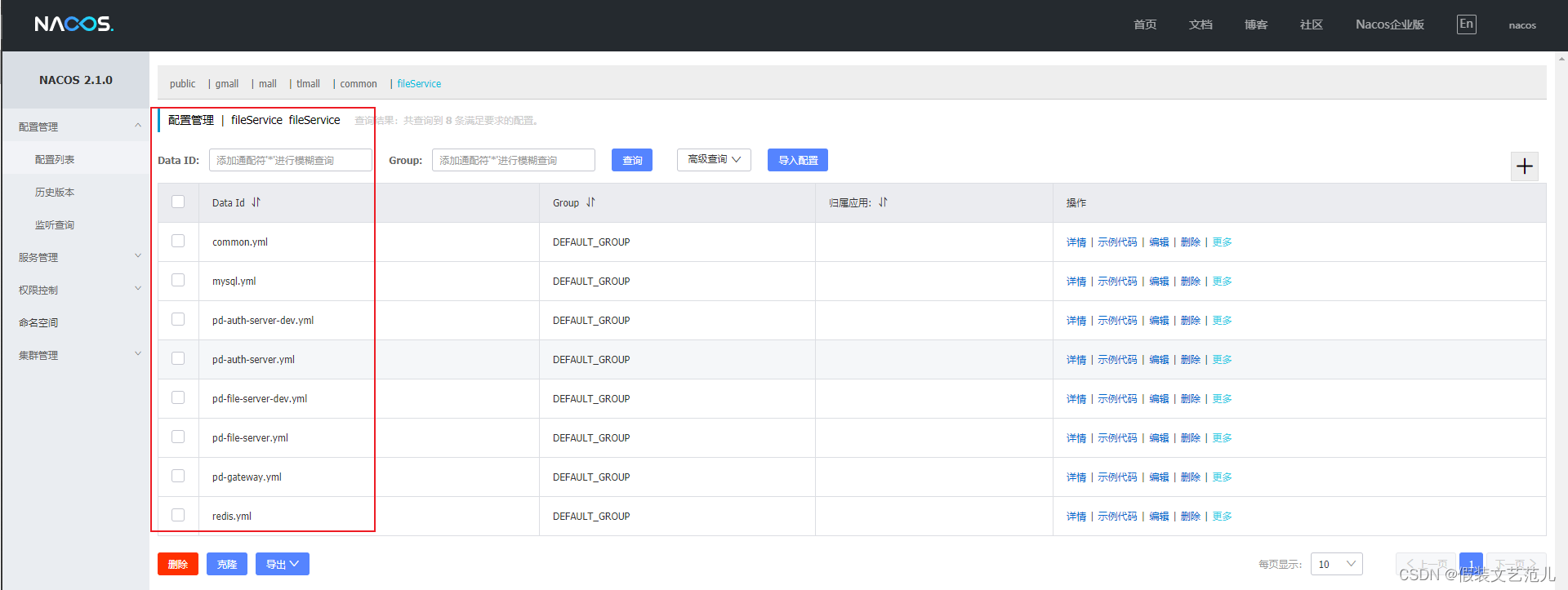The image size is (1568, 590).
Task: Expand the 权限控制 sidebar section
Action: (76, 290)
